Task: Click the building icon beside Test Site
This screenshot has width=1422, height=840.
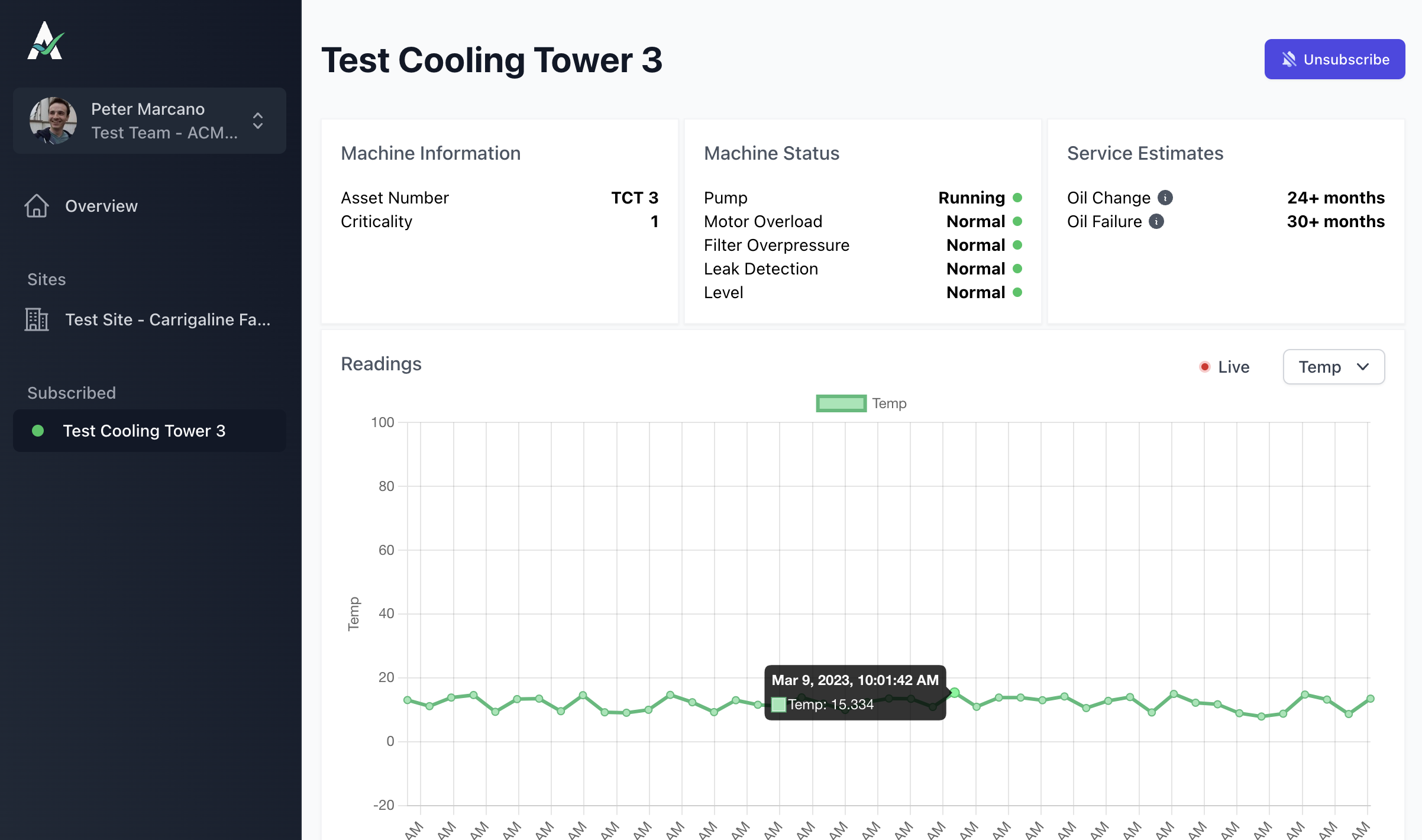Action: pos(37,319)
